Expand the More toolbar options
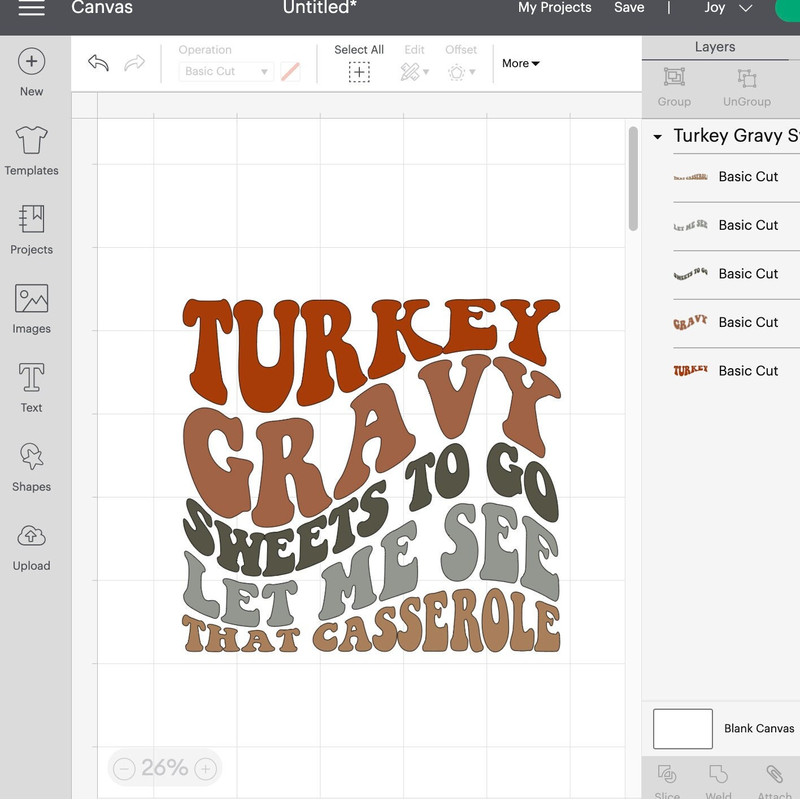800x800 pixels. coord(521,63)
